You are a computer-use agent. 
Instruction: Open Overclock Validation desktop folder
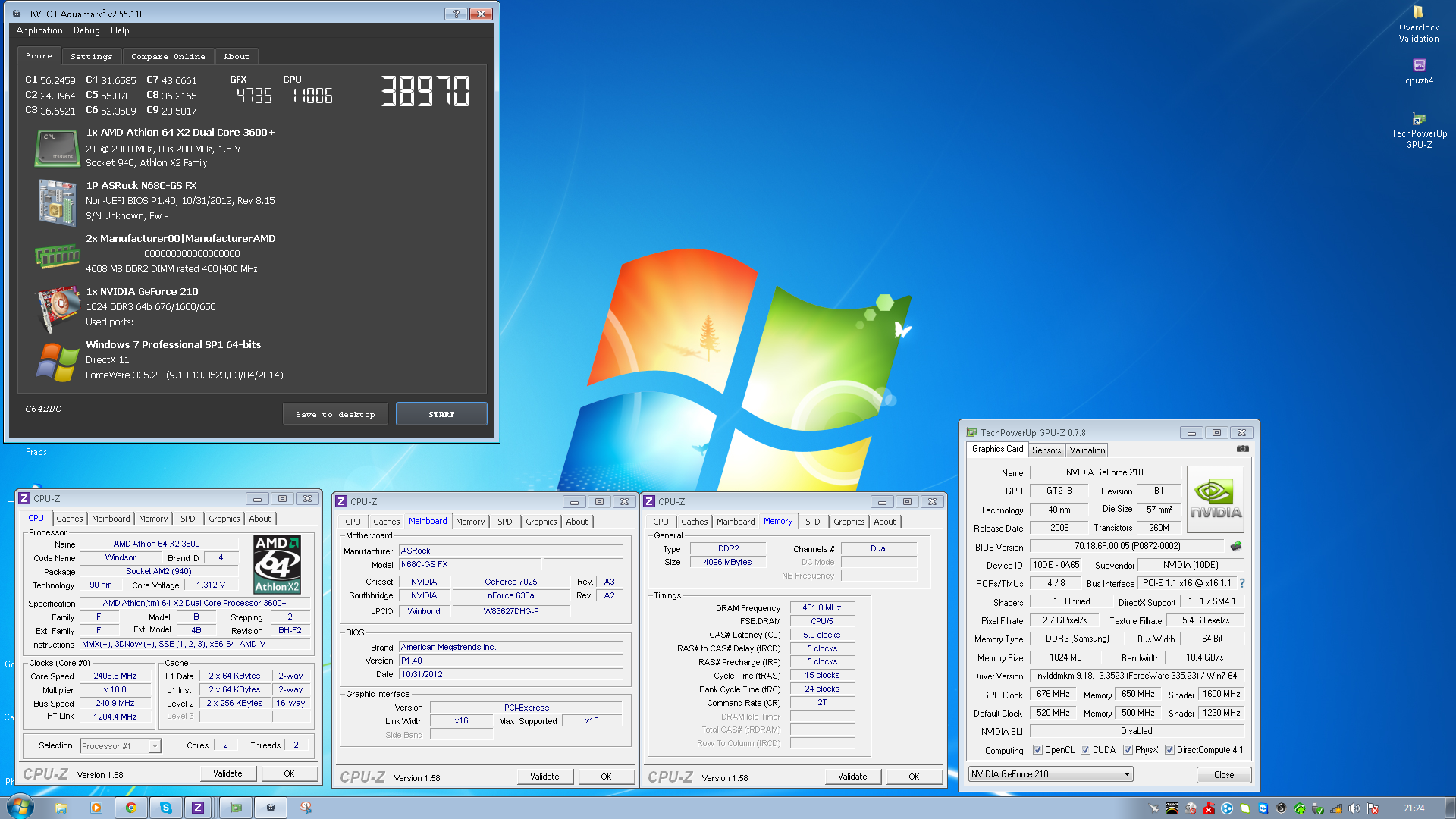pyautogui.click(x=1418, y=24)
